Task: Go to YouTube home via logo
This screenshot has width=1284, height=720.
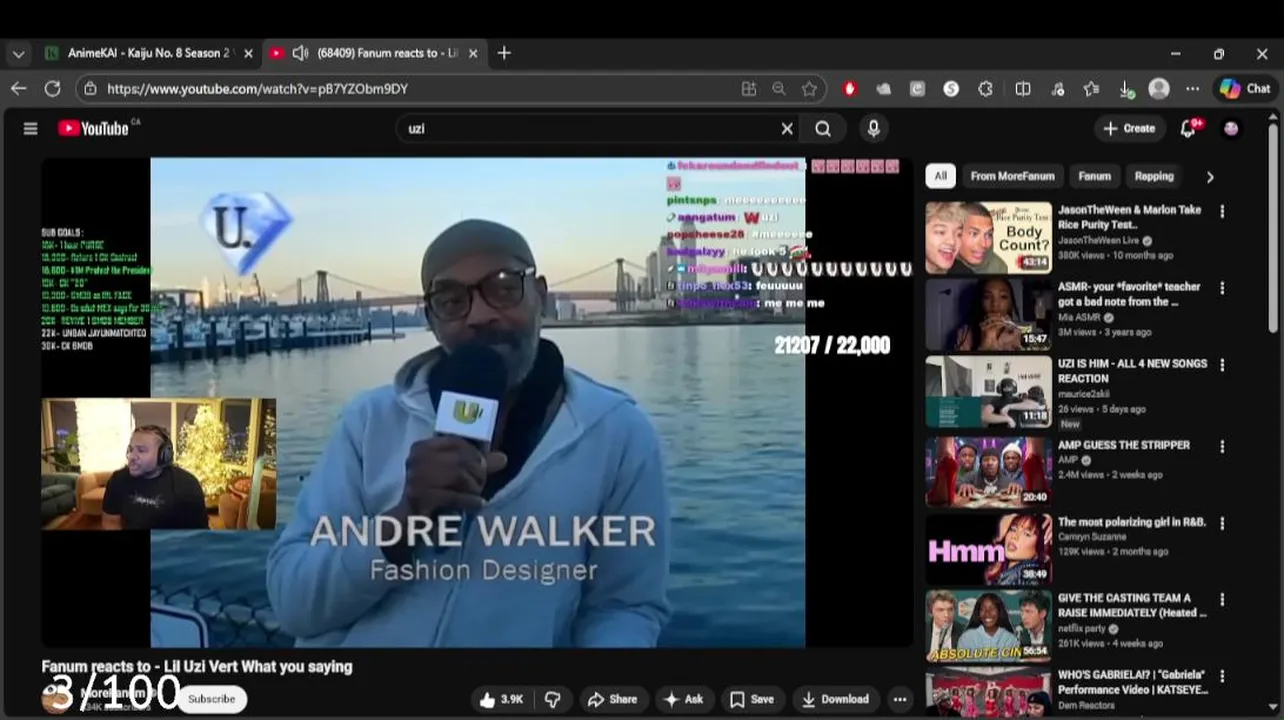Action: coord(93,128)
